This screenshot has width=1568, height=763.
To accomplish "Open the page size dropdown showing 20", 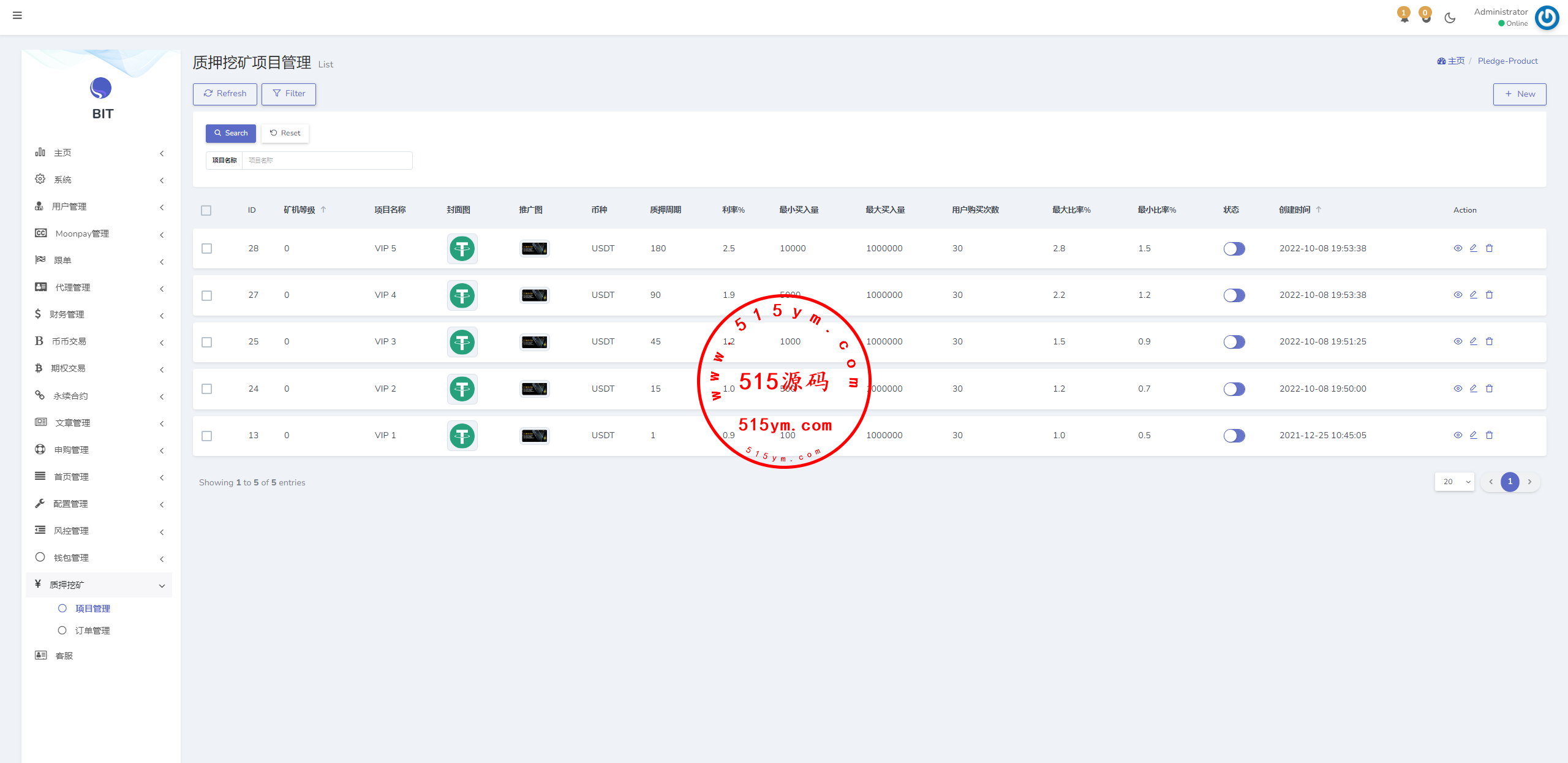I will 1454,482.
